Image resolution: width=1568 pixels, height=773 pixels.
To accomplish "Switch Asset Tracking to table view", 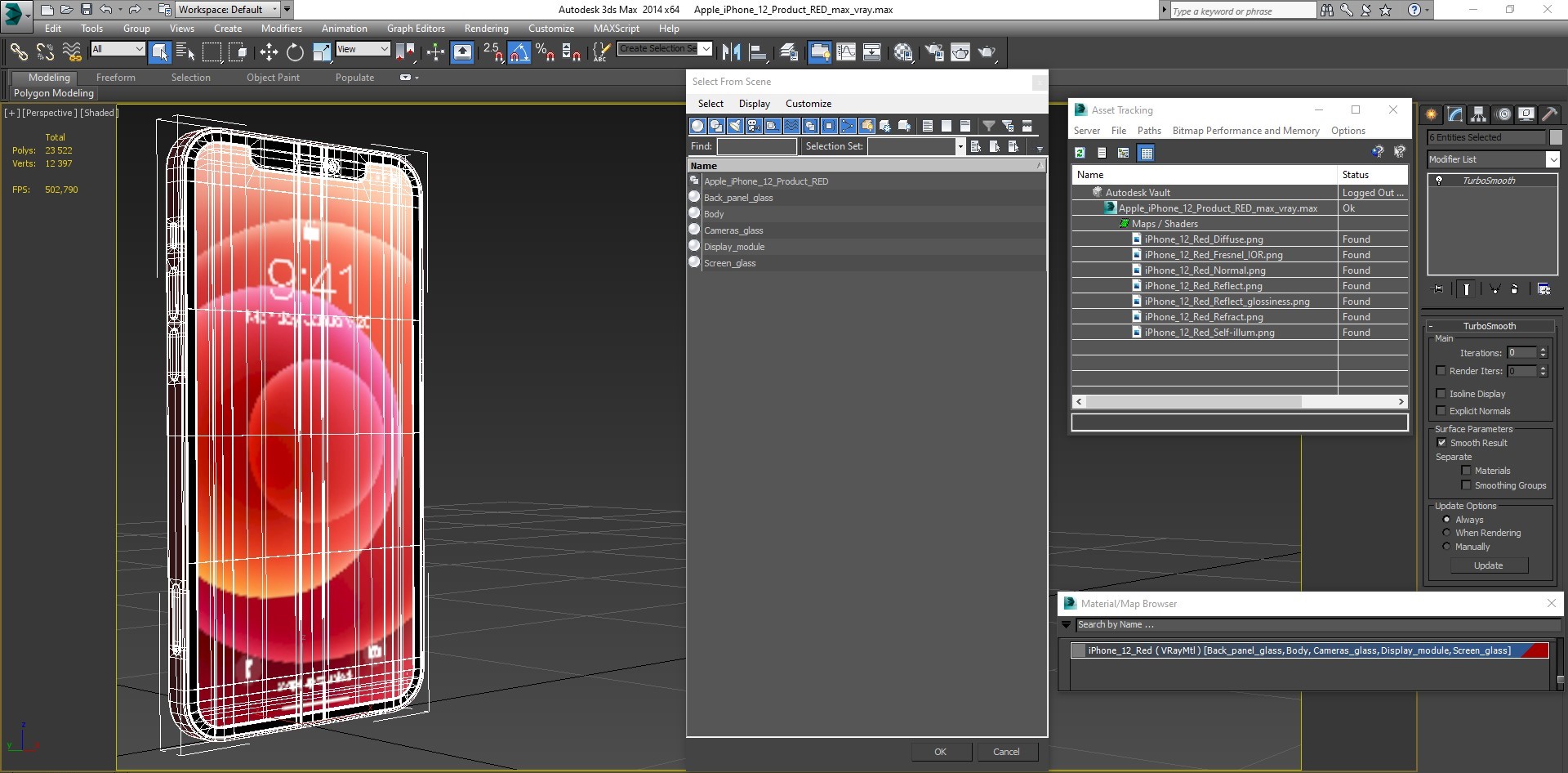I will point(1146,153).
